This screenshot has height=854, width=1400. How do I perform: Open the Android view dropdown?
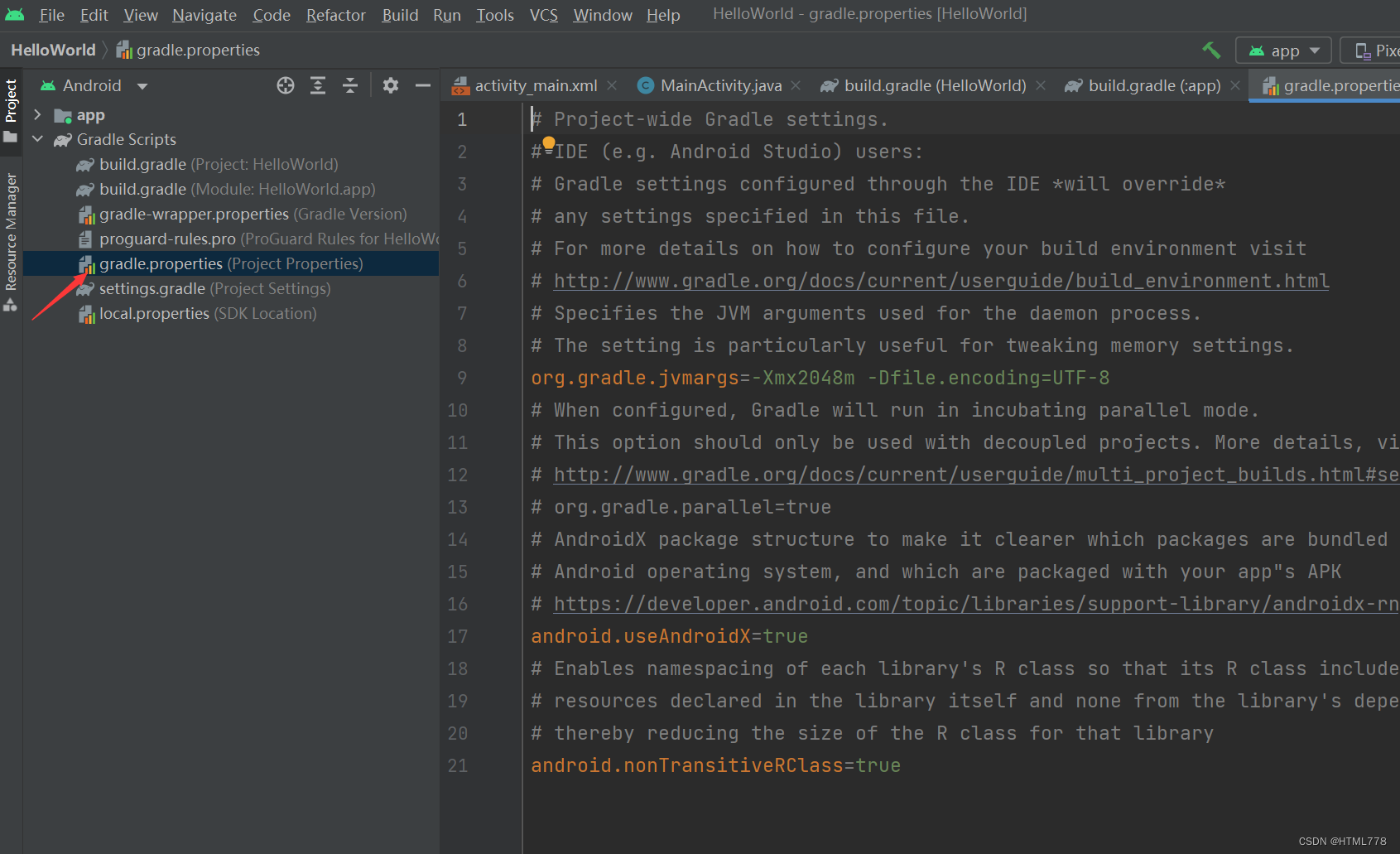tap(94, 85)
